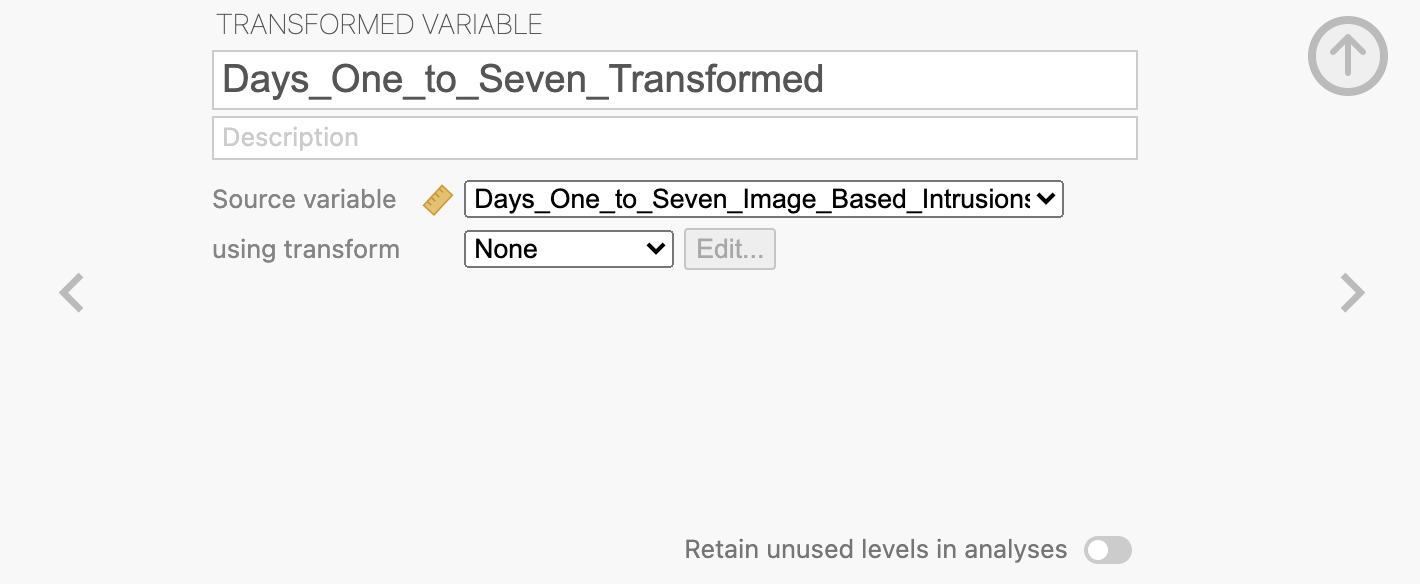The width and height of the screenshot is (1420, 584).
Task: Click the chevron arrow of the None combo box
Action: pos(656,249)
